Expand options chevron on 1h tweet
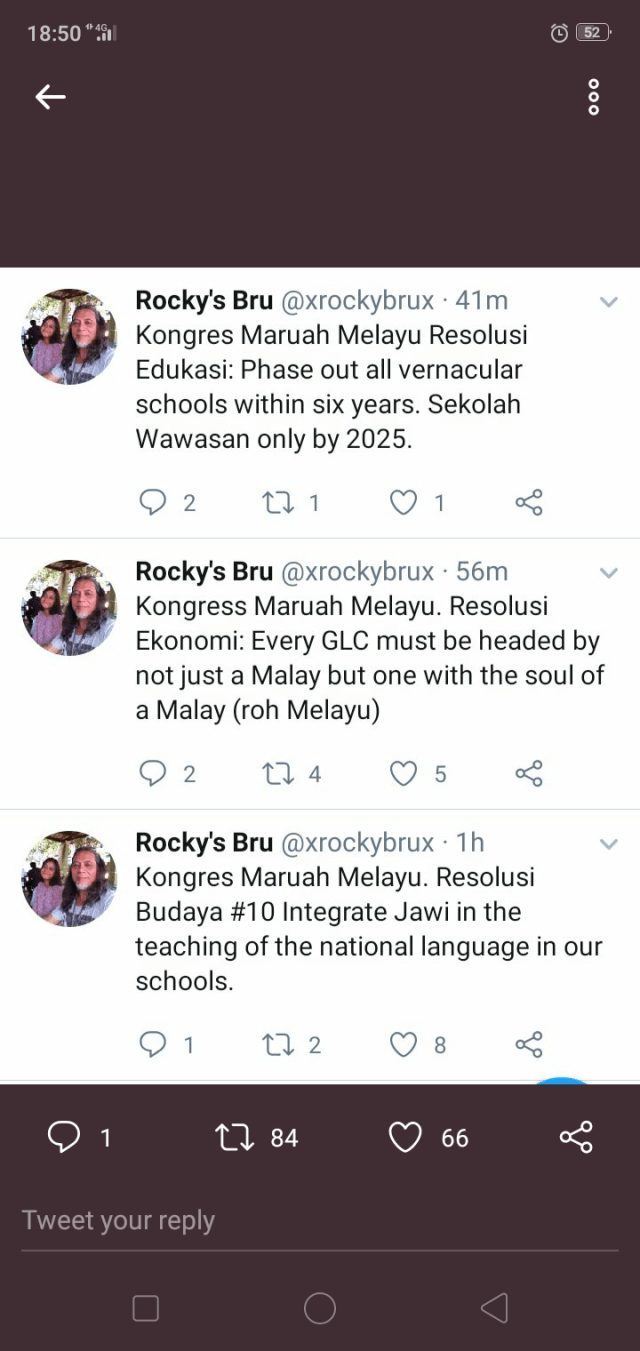This screenshot has width=640, height=1351. point(608,844)
